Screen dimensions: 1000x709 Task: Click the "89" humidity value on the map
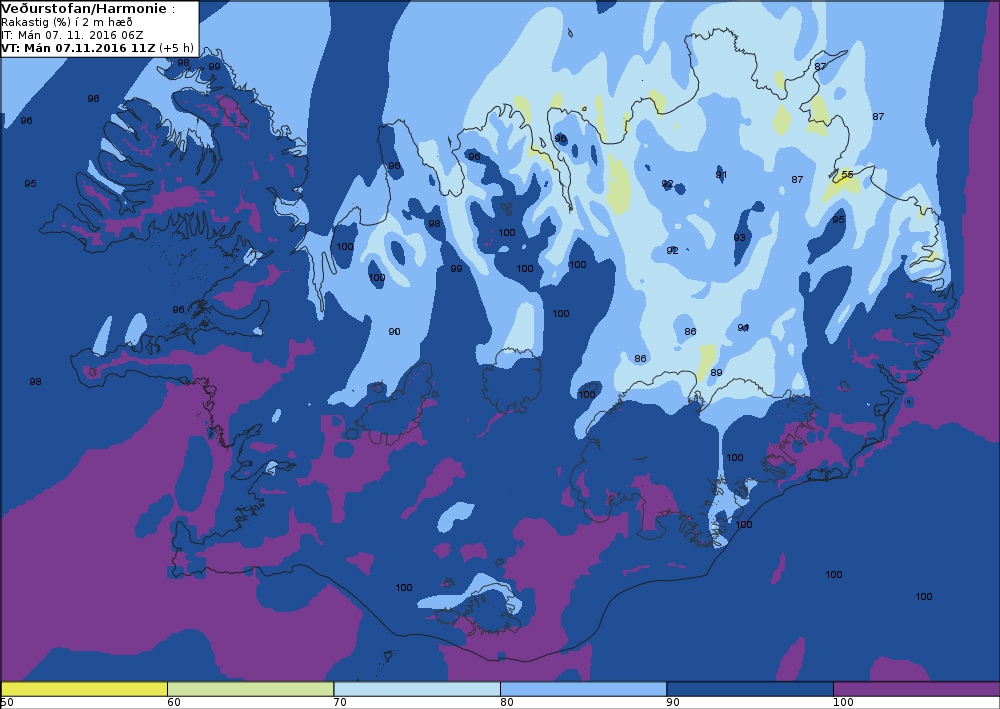click(716, 372)
